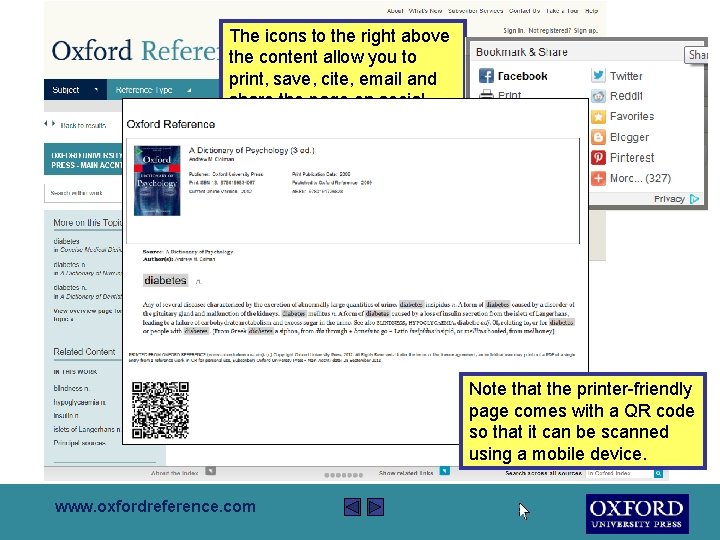This screenshot has height=540, width=720.
Task: Open Contact Us in top menu
Action: coord(524,11)
